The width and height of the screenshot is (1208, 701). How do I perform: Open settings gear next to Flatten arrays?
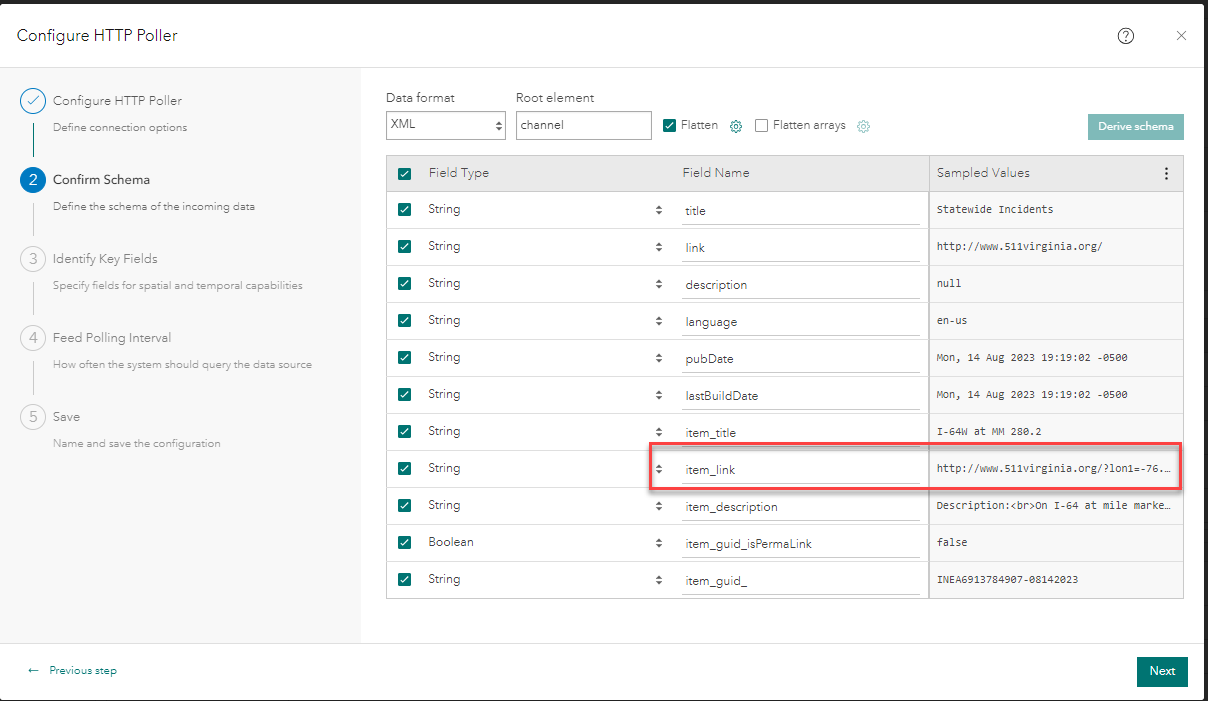click(x=863, y=126)
